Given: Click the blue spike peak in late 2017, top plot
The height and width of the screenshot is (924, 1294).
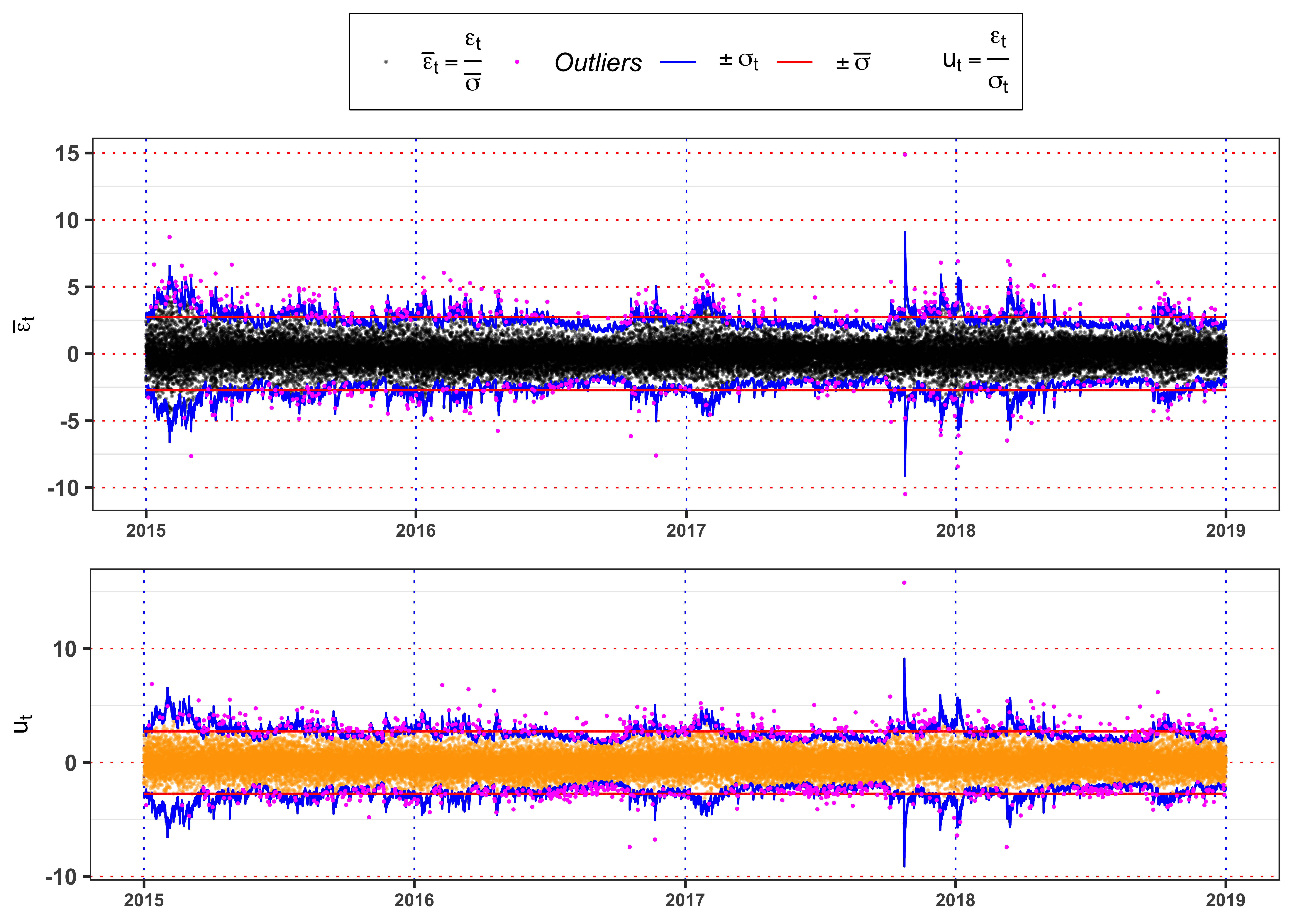Looking at the screenshot, I should [905, 232].
